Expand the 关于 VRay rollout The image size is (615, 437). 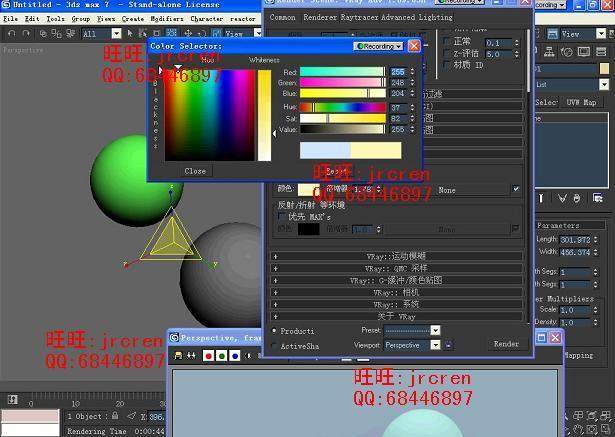(396, 316)
